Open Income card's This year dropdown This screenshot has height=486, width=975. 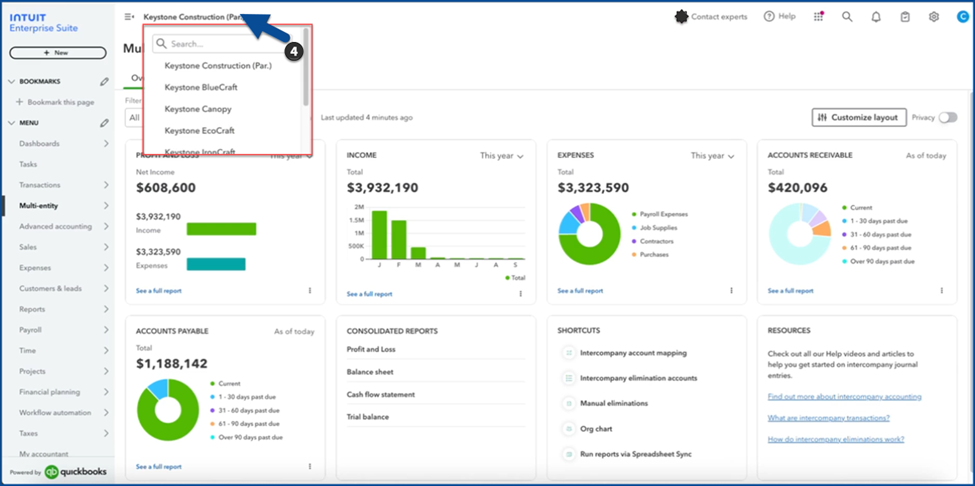coord(502,156)
